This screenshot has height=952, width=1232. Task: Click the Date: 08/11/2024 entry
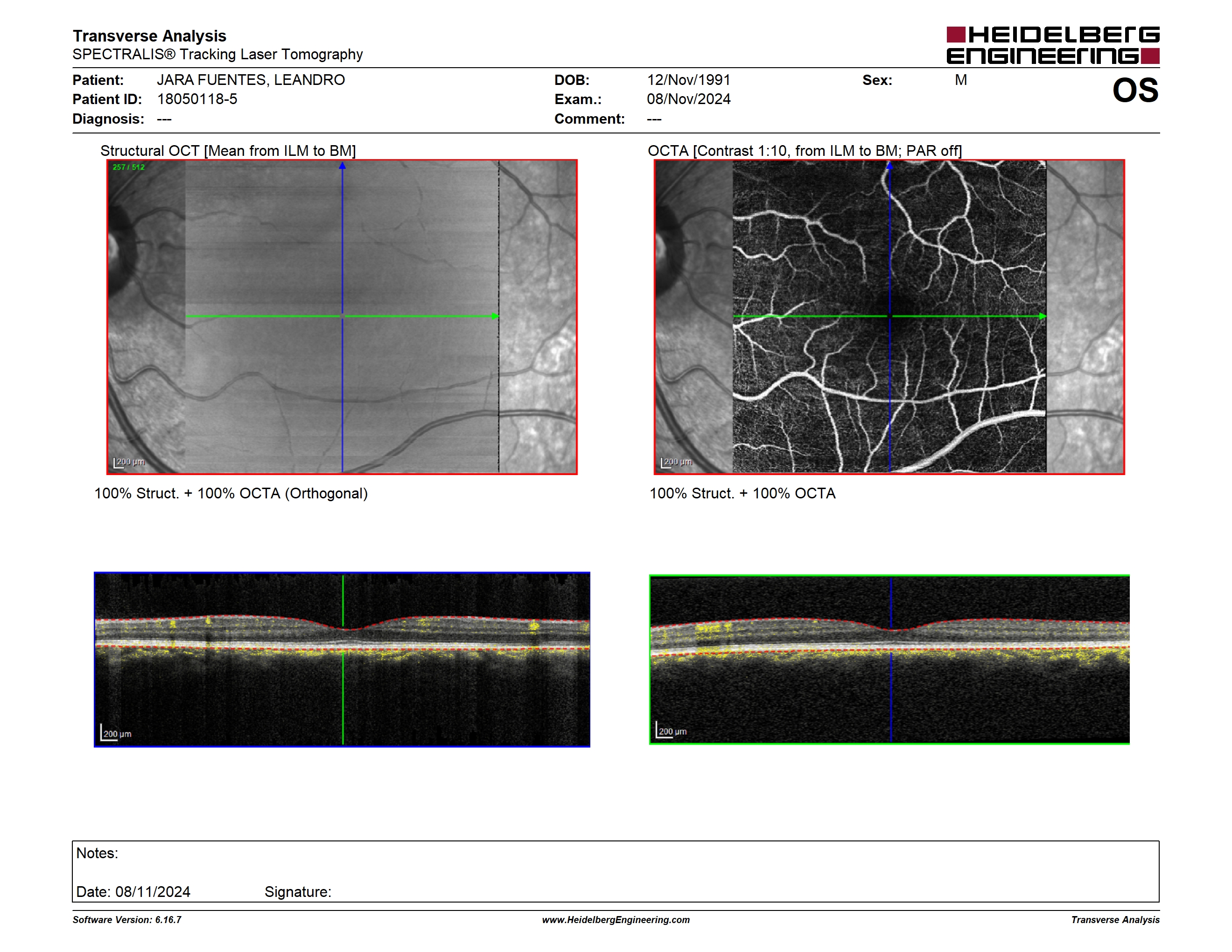[133, 892]
